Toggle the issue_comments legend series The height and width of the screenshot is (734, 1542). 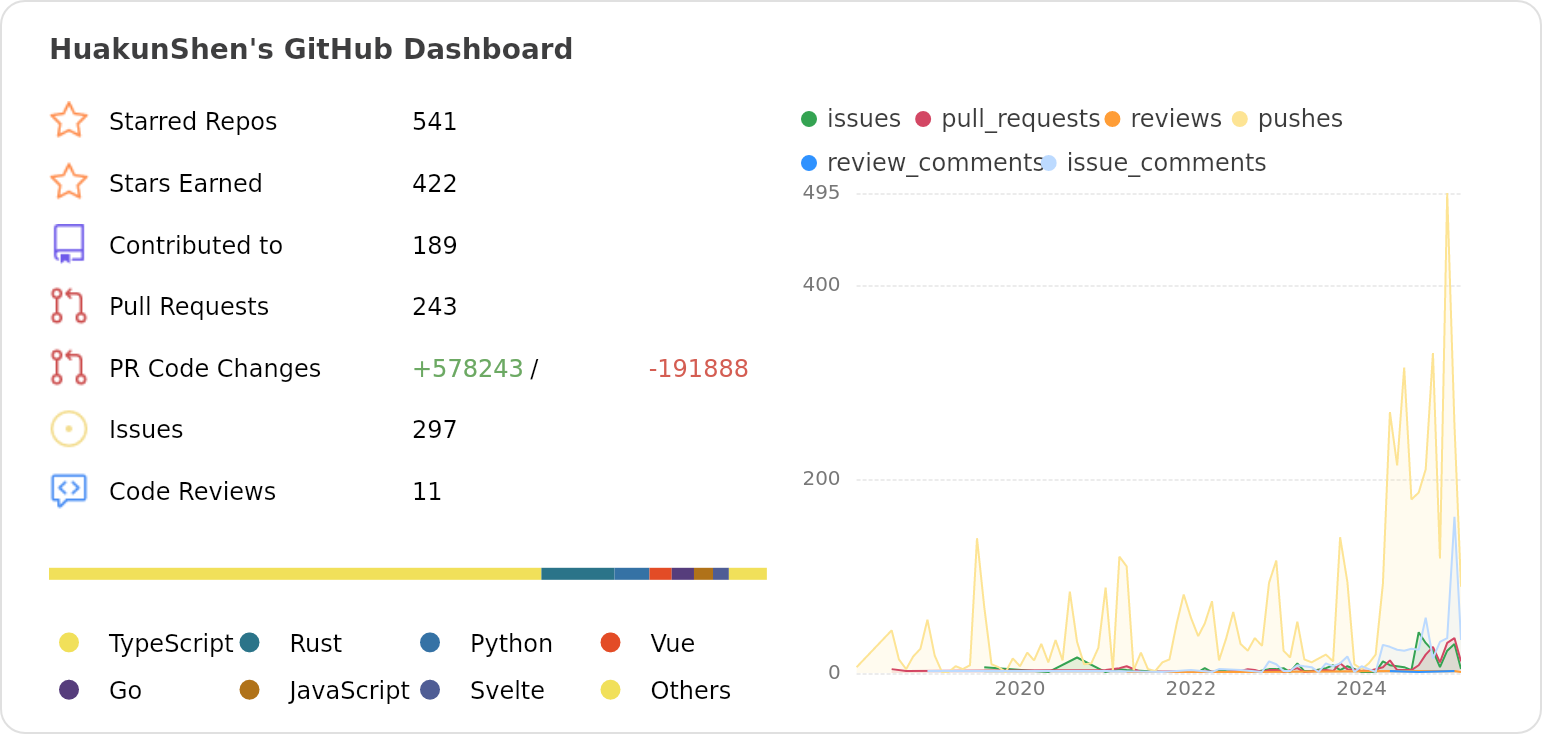[1154, 163]
